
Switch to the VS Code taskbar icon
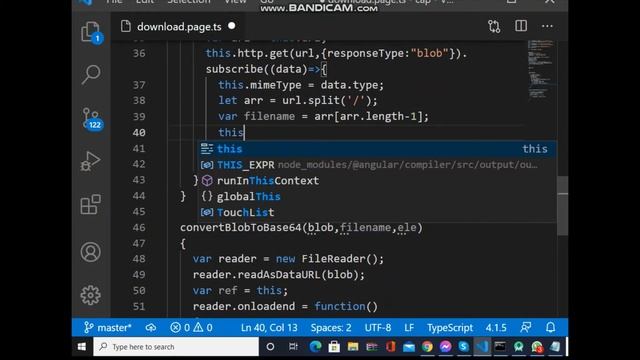coord(482,347)
